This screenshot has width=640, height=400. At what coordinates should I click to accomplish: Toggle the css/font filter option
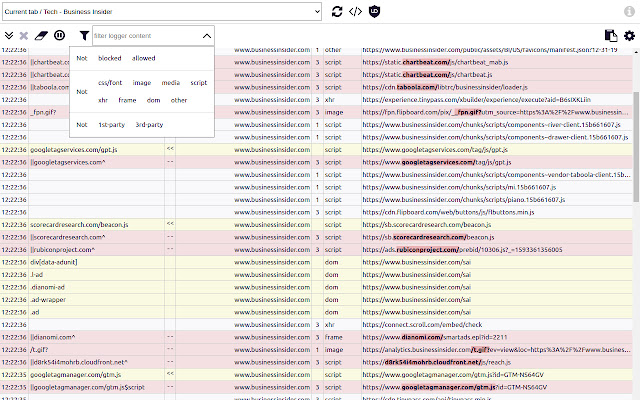pyautogui.click(x=110, y=83)
